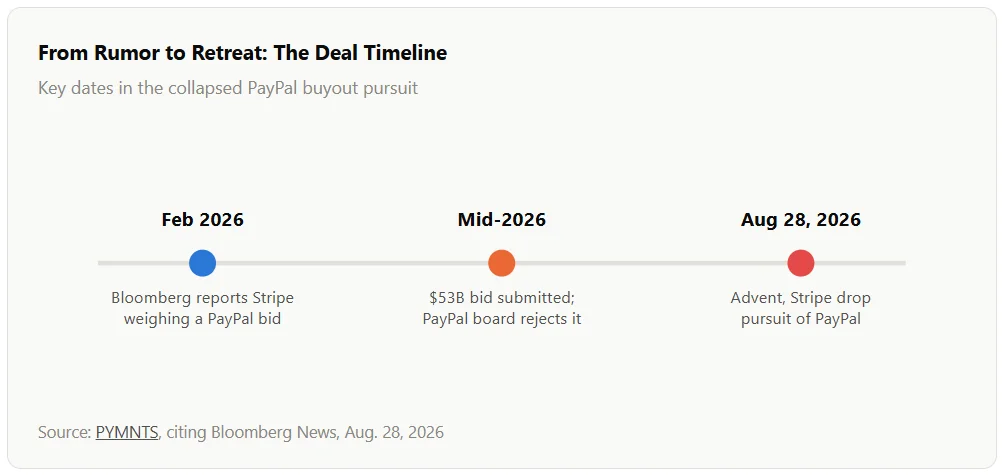Click the Bloomberg reports Stripe description text
Screen dimensions: 1002x475
203,308
